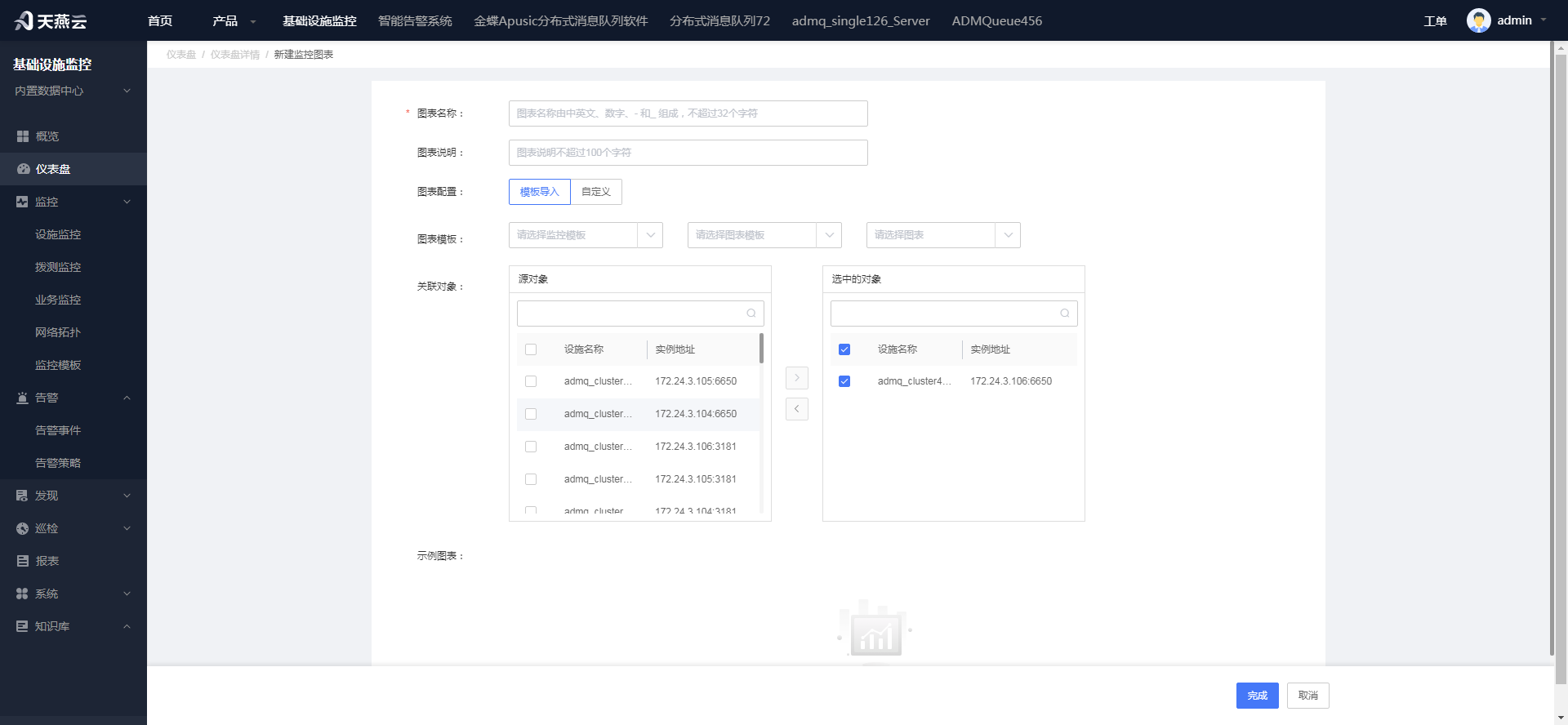The image size is (1568, 725).
Task: Open the 产品 dropdown in top bar
Action: pos(234,20)
